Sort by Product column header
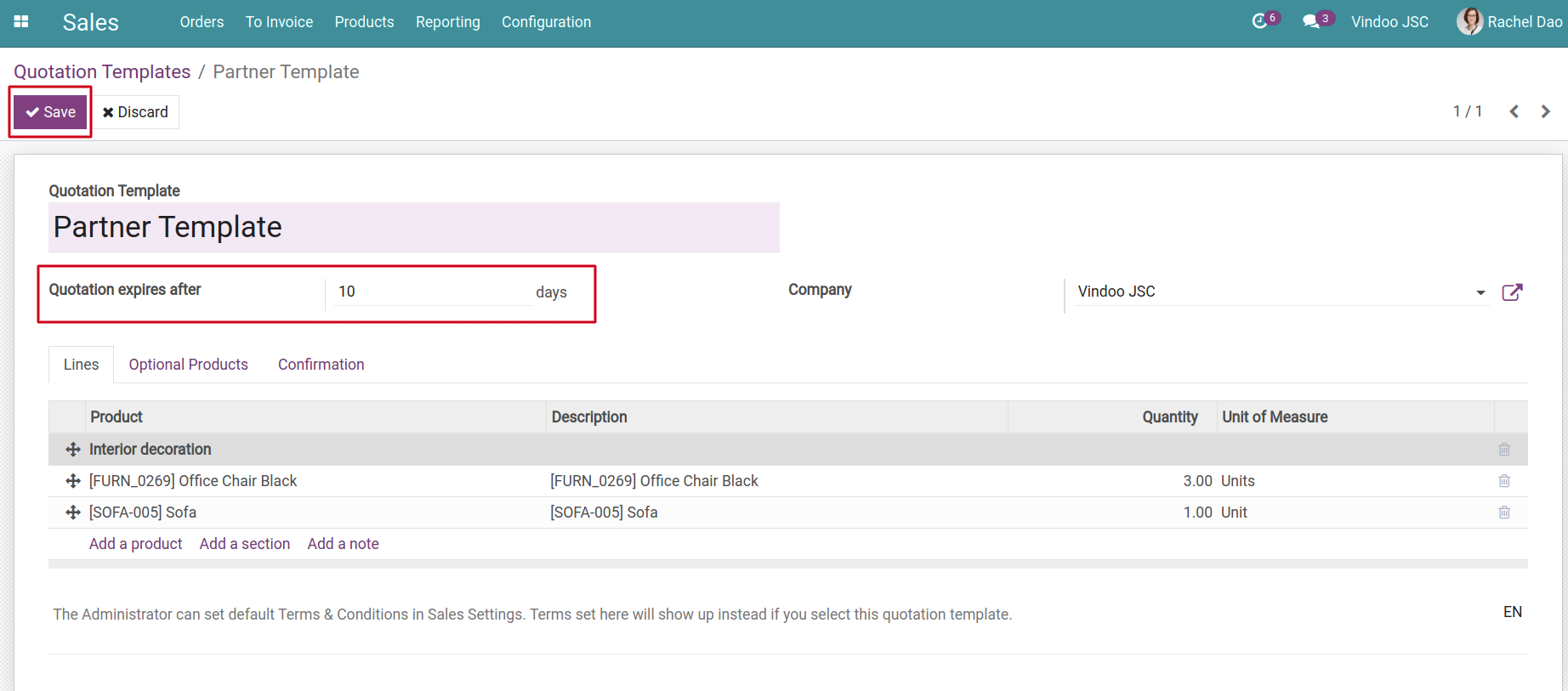The image size is (1568, 691). [x=315, y=417]
